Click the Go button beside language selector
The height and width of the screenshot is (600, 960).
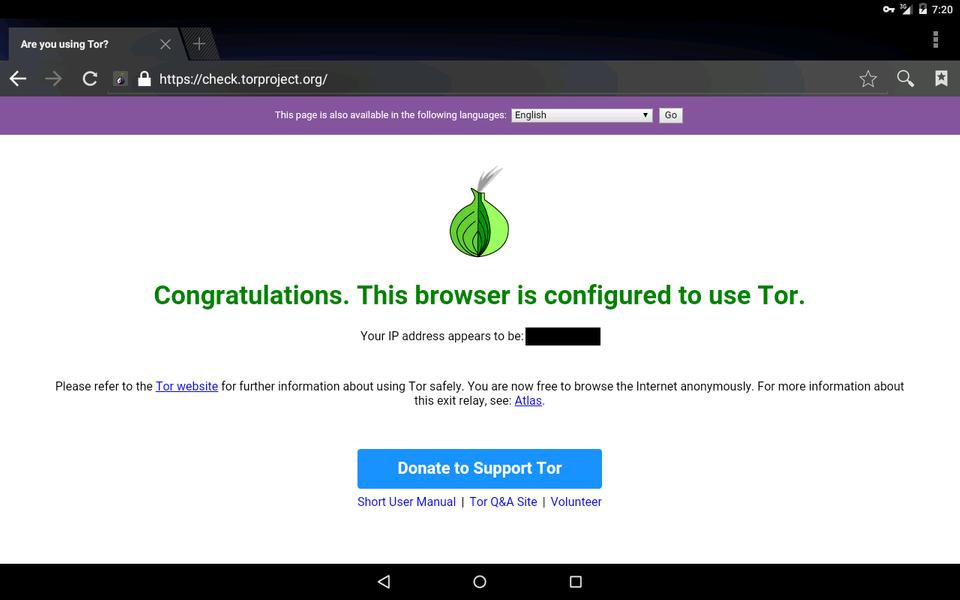point(670,115)
